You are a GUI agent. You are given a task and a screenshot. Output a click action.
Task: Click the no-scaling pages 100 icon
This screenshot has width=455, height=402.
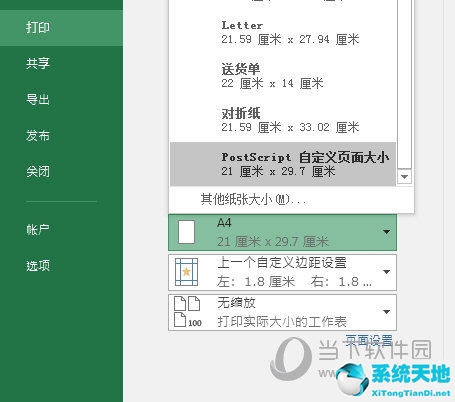(188, 312)
